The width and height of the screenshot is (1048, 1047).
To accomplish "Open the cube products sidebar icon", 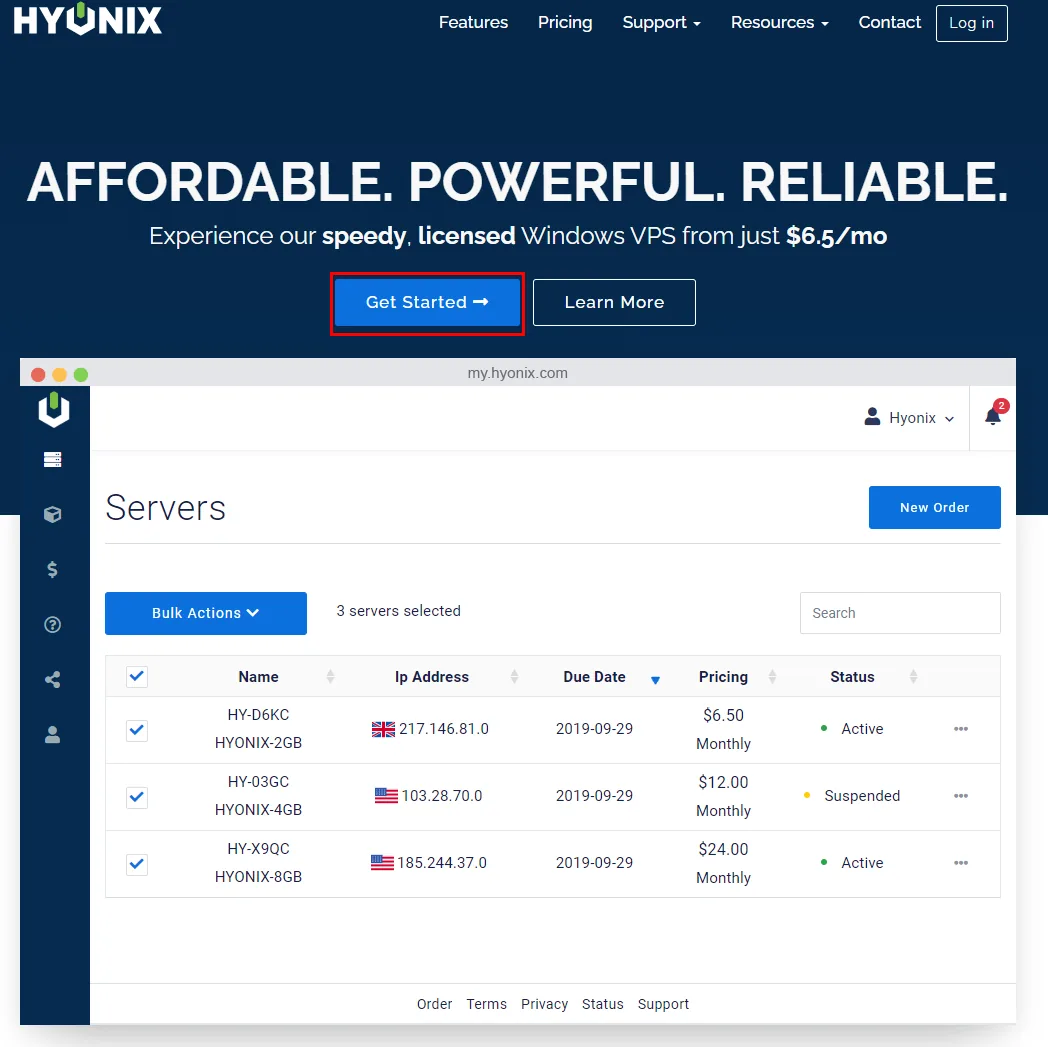I will click(x=53, y=514).
